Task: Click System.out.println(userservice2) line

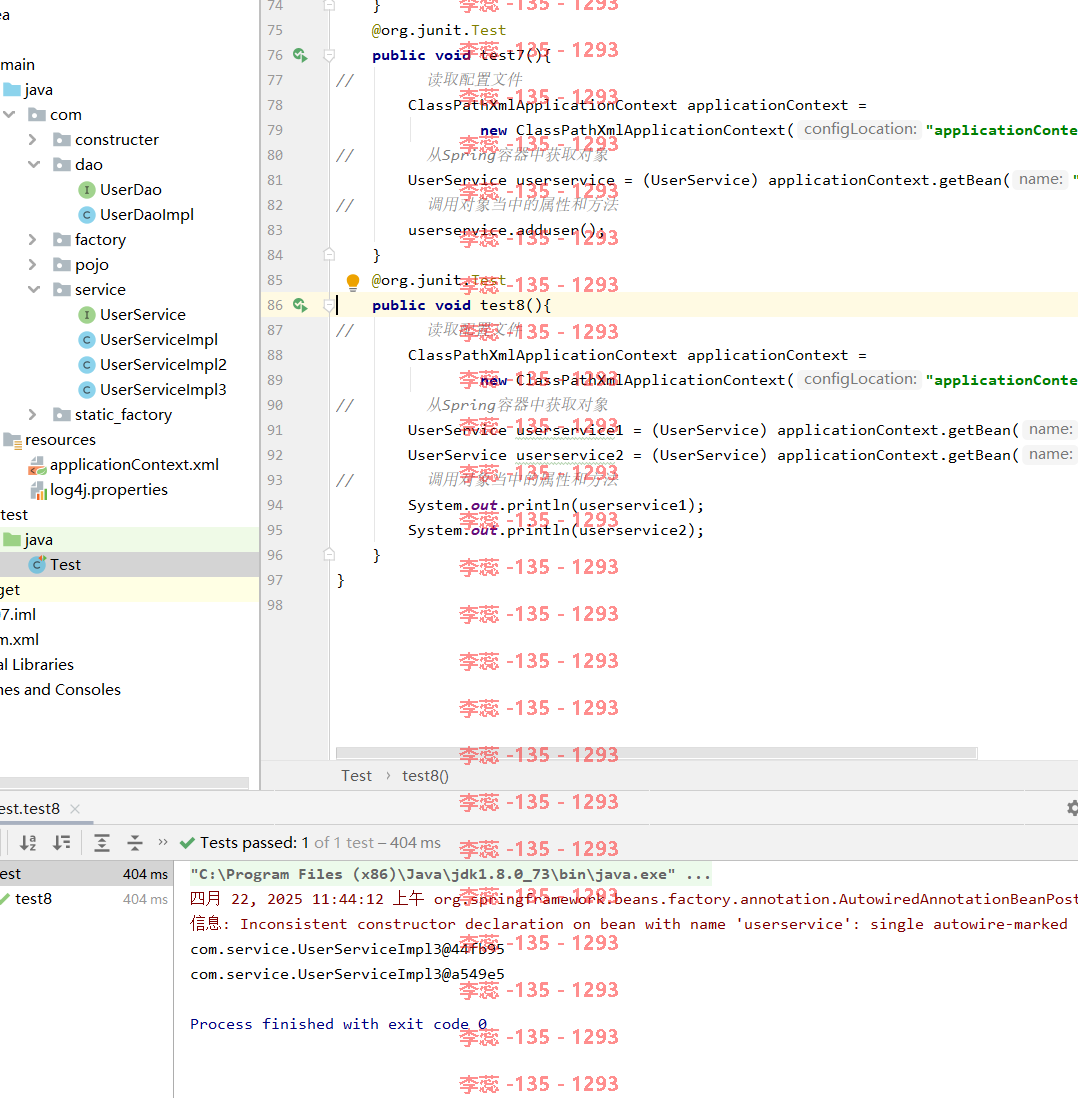Action: click(555, 530)
